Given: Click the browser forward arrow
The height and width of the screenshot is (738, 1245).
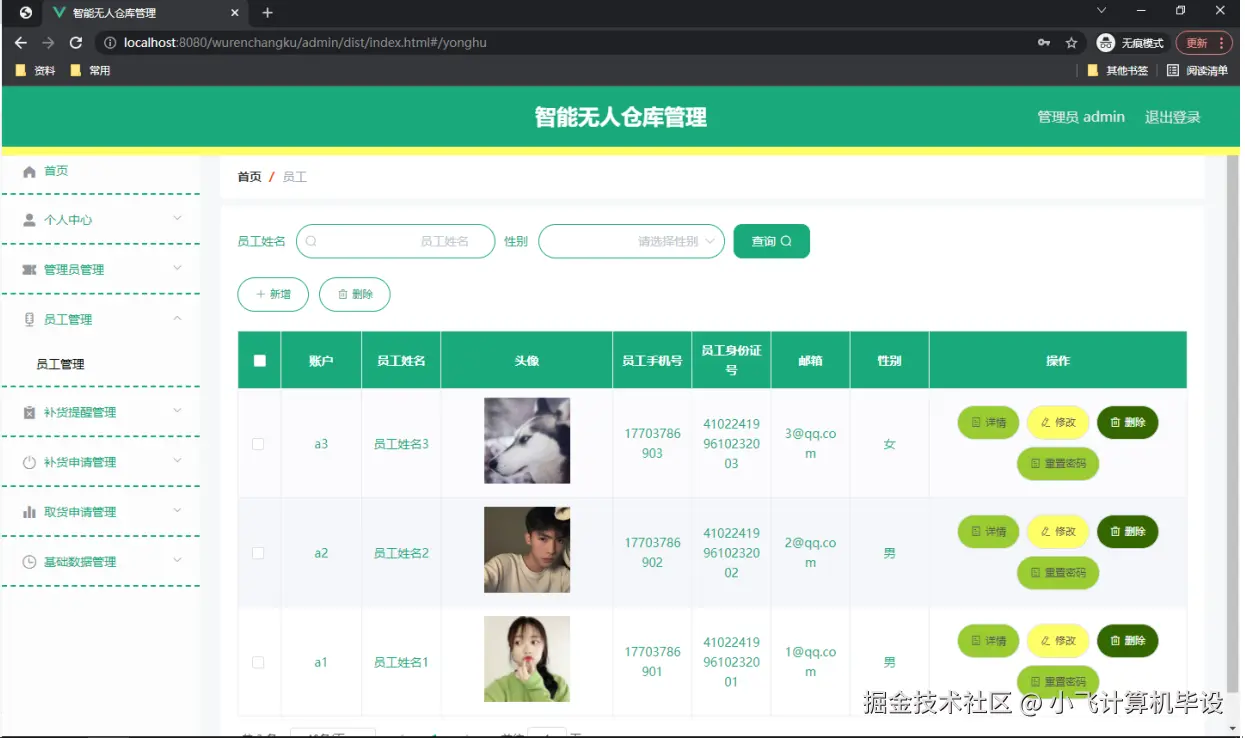Looking at the screenshot, I should tap(47, 43).
